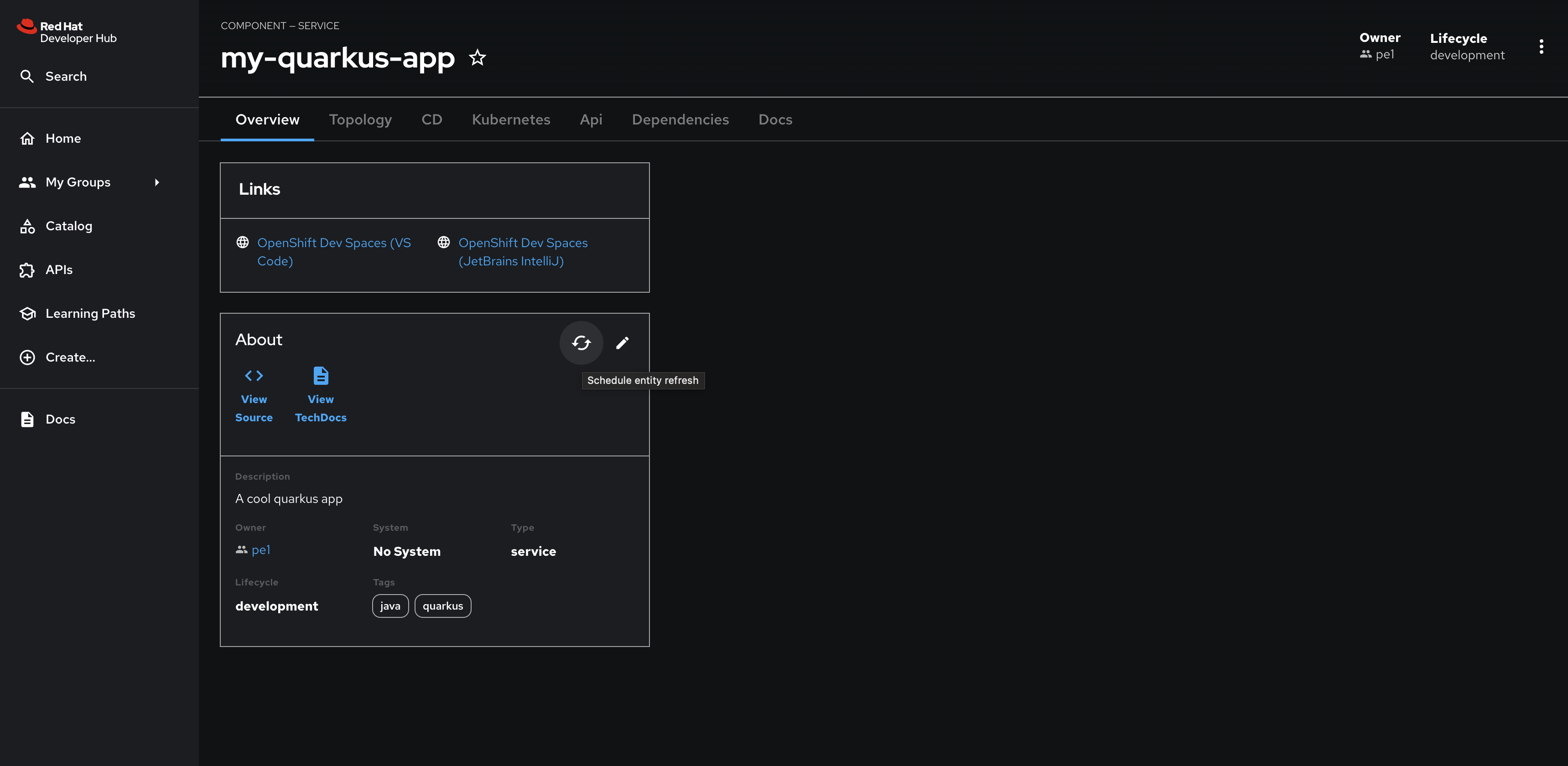Screen dimensions: 1568x766
Task: Favorite my-quarkus-app with the star icon
Action: point(477,58)
